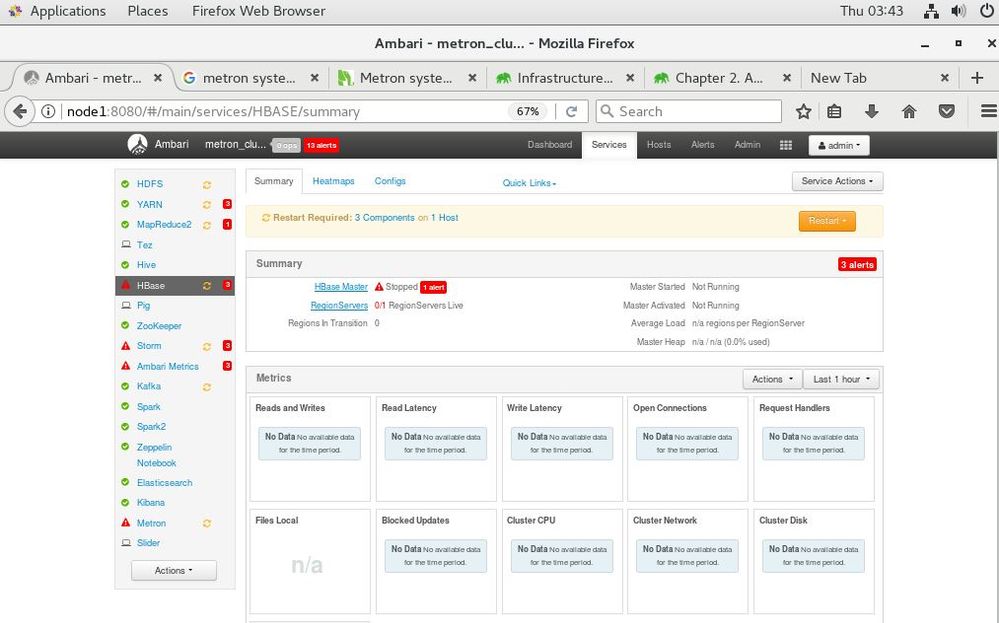Screen dimensions: 999x623
Task: Click the Ambari Metrics alert badge
Action: pos(227,366)
